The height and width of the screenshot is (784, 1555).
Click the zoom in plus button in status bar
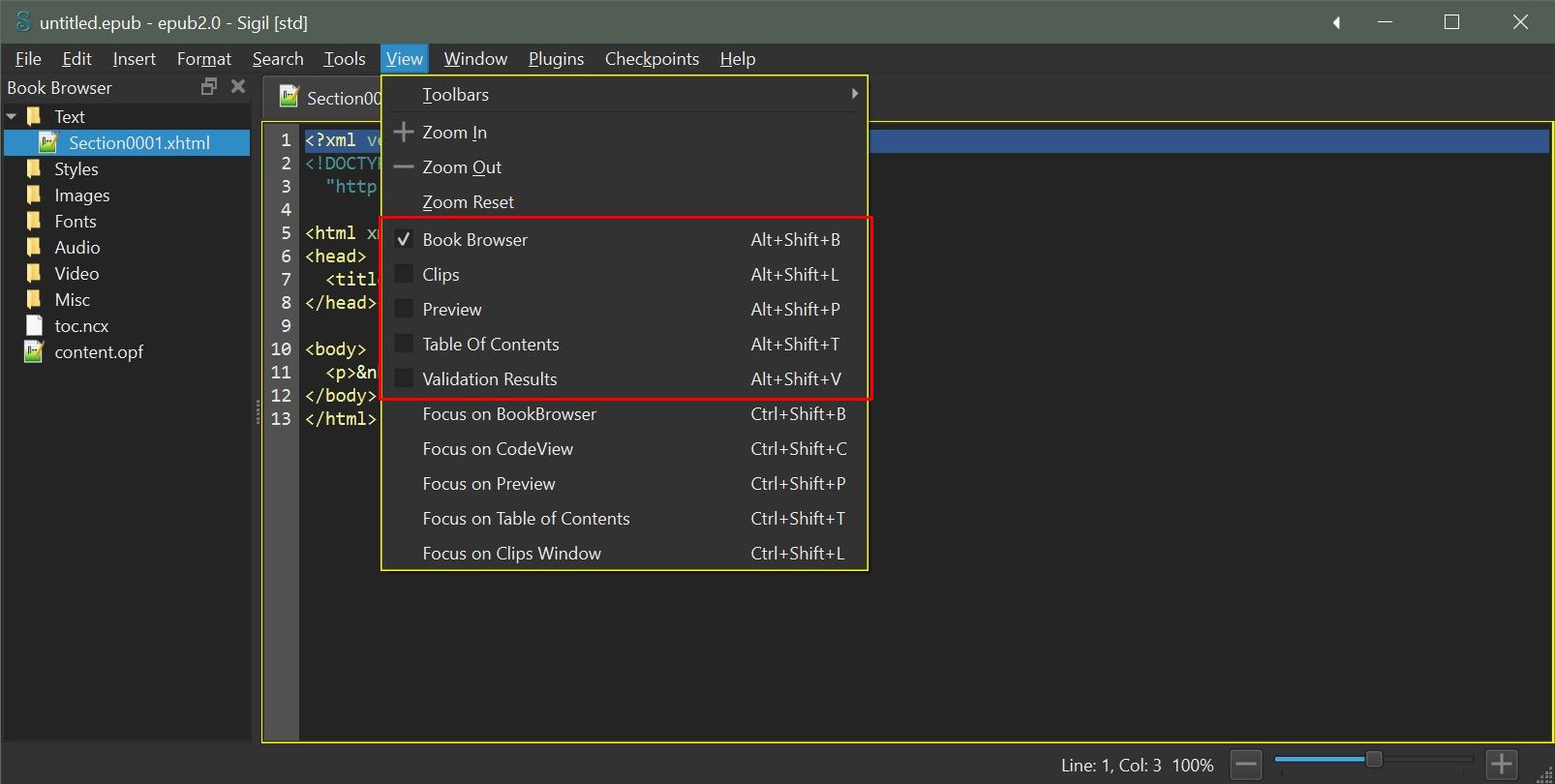pos(1502,765)
